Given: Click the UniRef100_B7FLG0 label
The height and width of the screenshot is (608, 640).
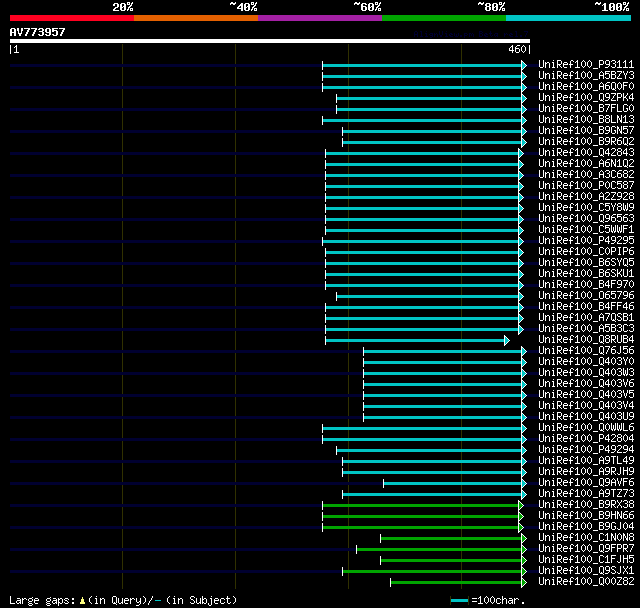Looking at the screenshot, I should [x=586, y=109].
